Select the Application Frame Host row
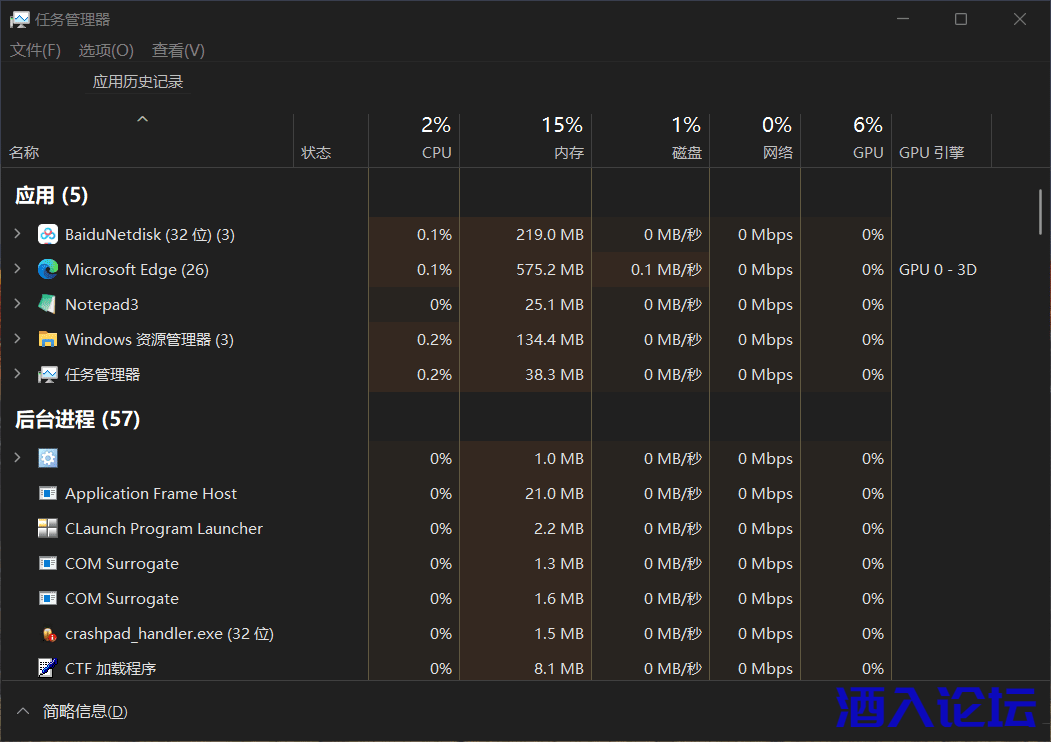This screenshot has height=742, width=1051. coord(151,494)
